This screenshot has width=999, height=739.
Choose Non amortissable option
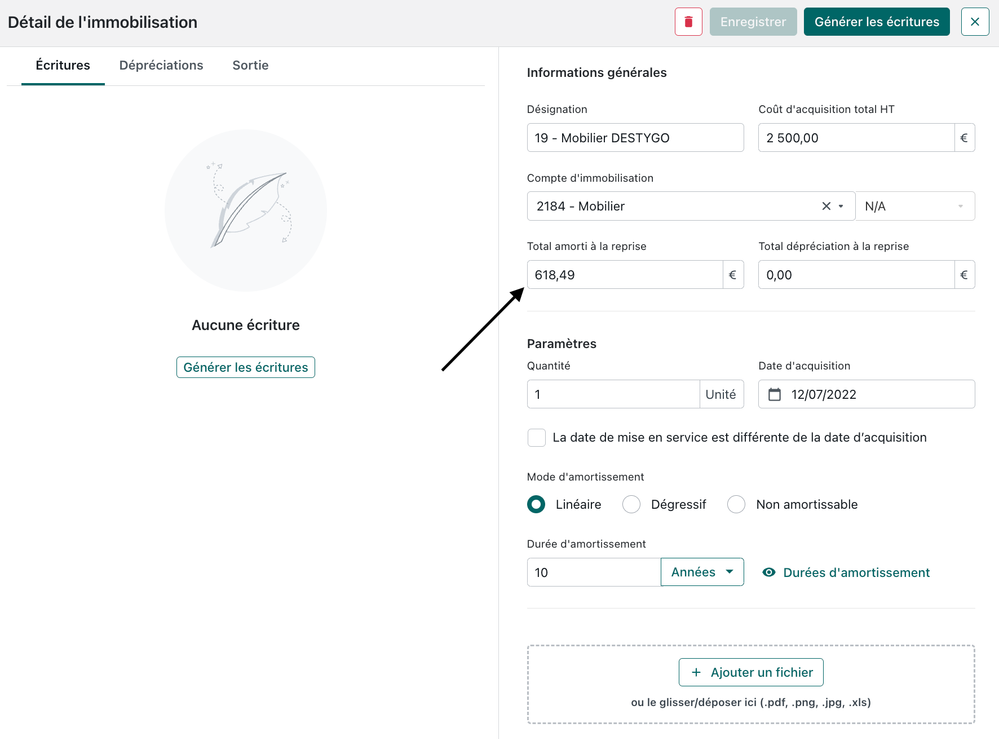click(x=737, y=505)
